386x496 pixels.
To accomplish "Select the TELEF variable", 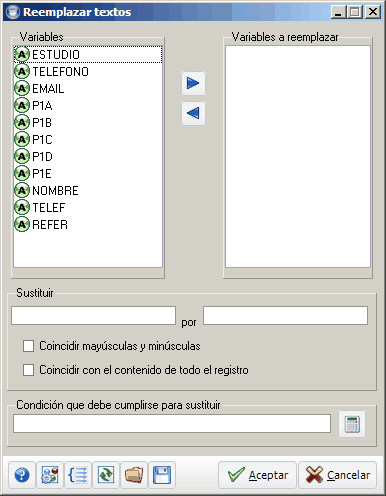I will click(88, 208).
